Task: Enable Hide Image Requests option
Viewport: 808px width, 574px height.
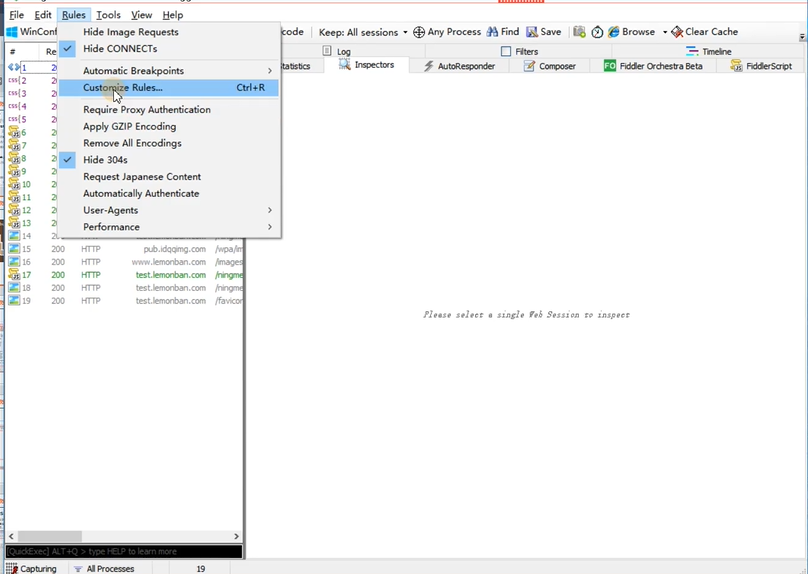Action: pyautogui.click(x=130, y=32)
